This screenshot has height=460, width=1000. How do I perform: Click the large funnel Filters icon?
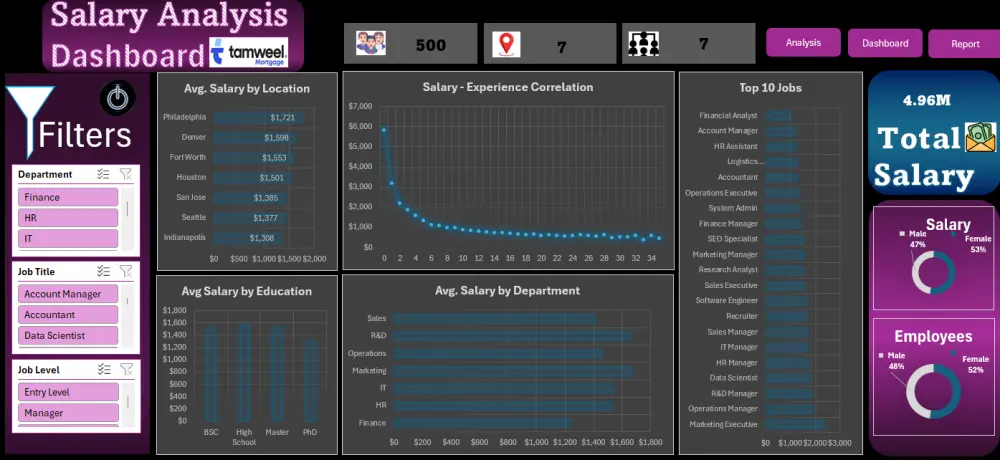point(30,121)
